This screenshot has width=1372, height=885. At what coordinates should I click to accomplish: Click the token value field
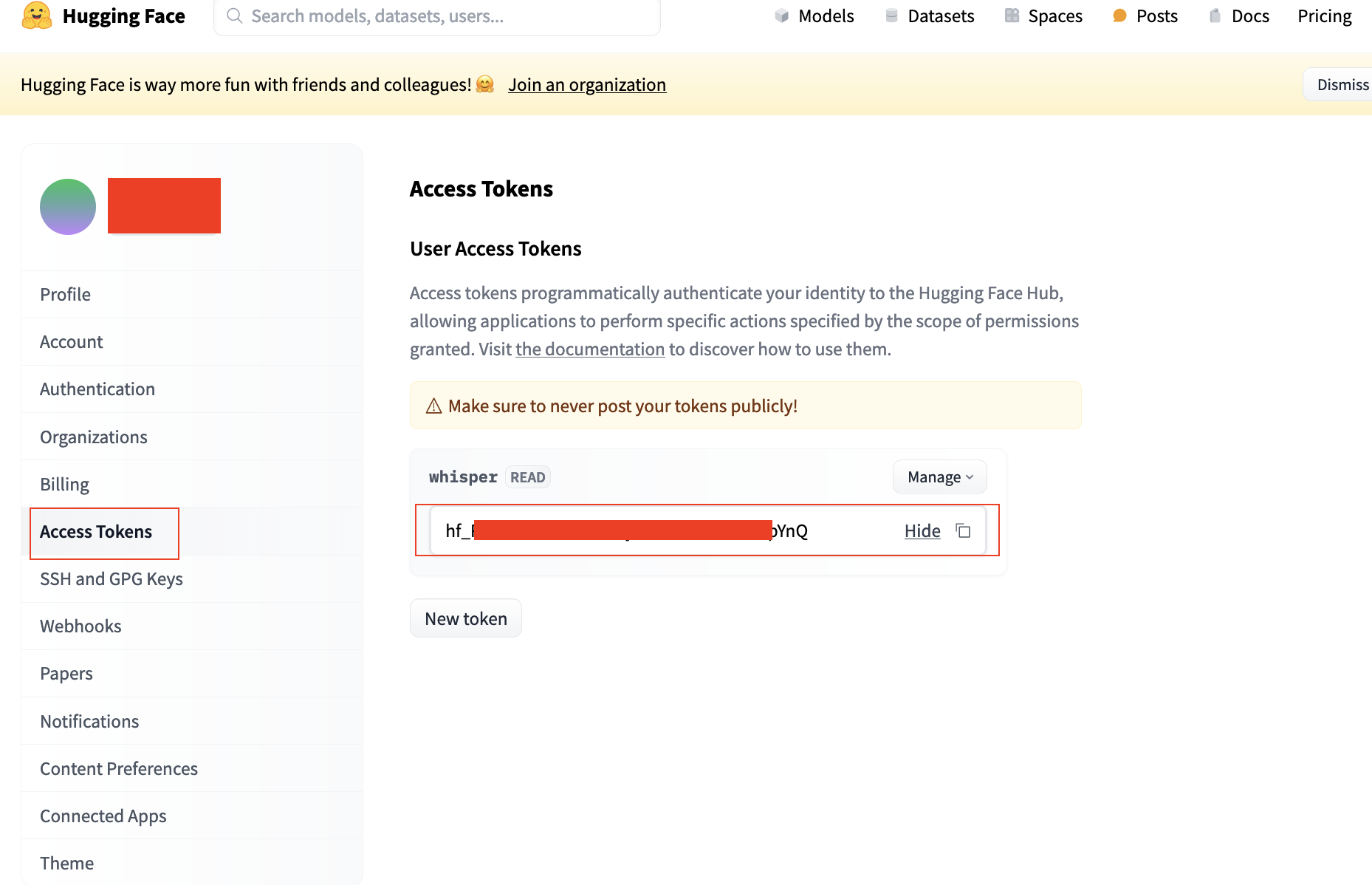tap(707, 530)
